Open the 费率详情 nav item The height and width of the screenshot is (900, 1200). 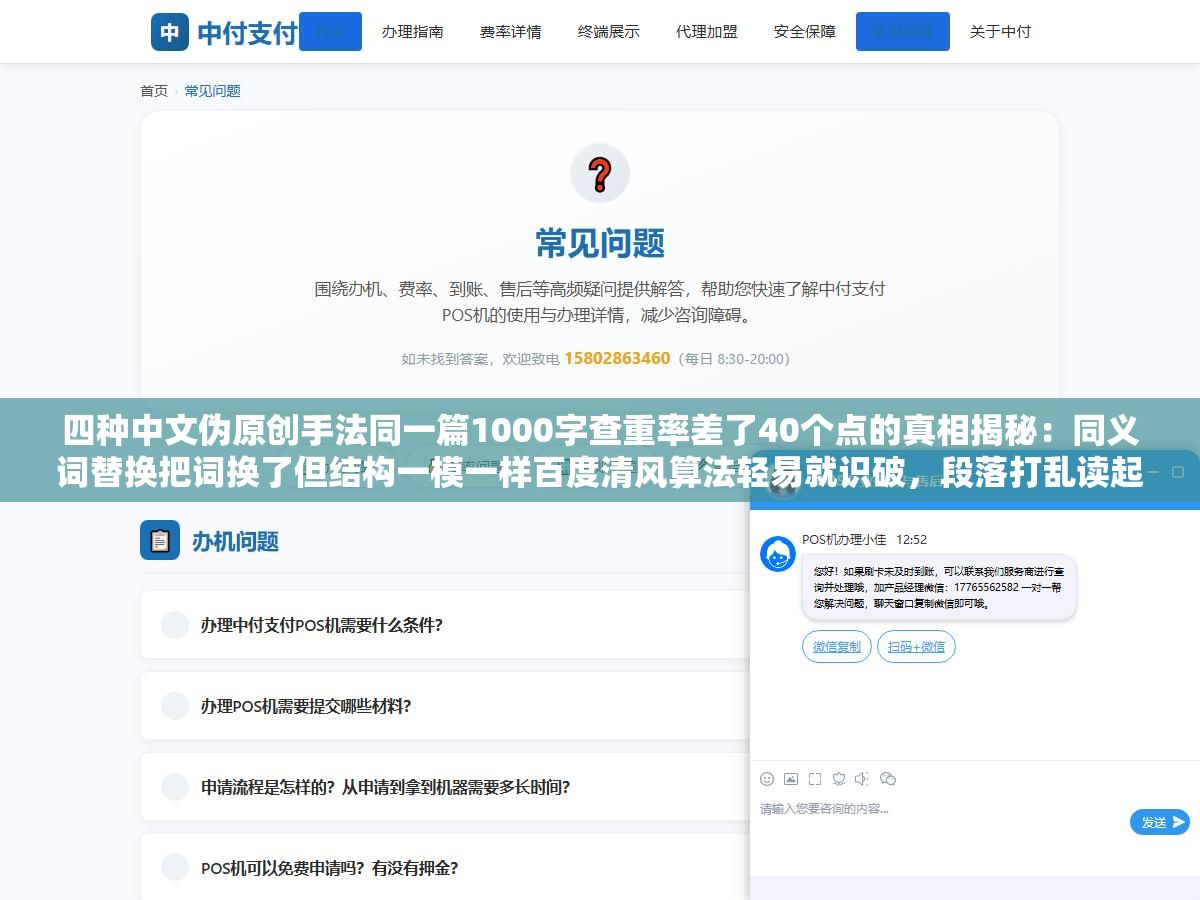click(x=510, y=32)
